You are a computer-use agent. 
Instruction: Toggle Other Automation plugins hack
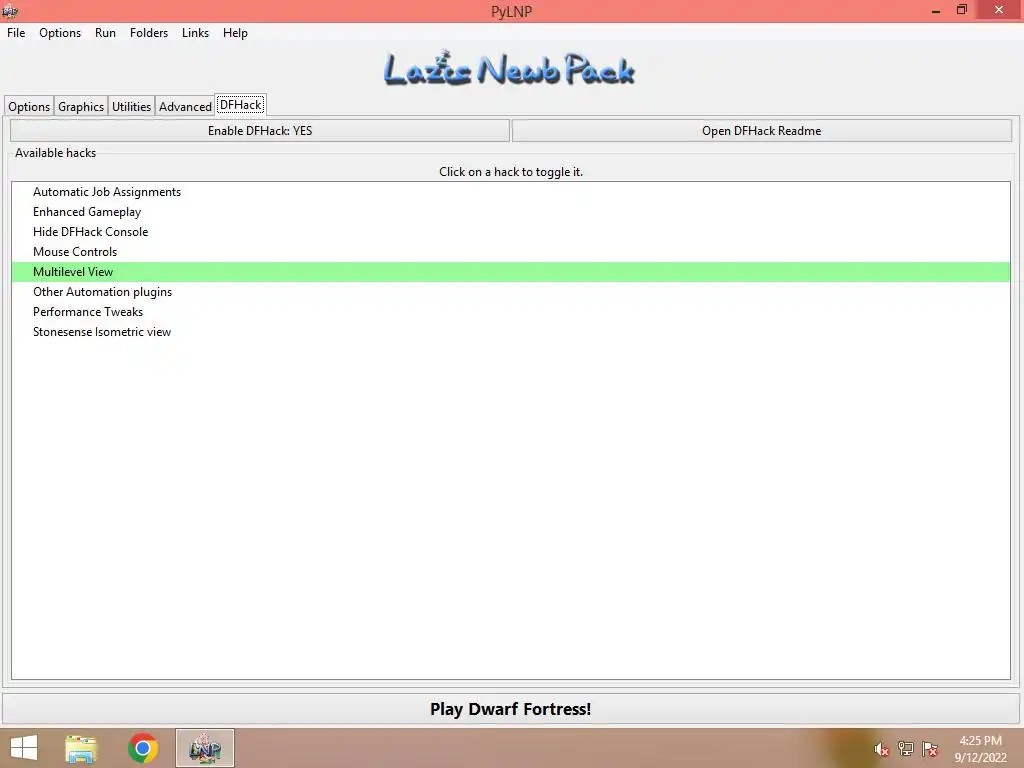[x=511, y=292]
